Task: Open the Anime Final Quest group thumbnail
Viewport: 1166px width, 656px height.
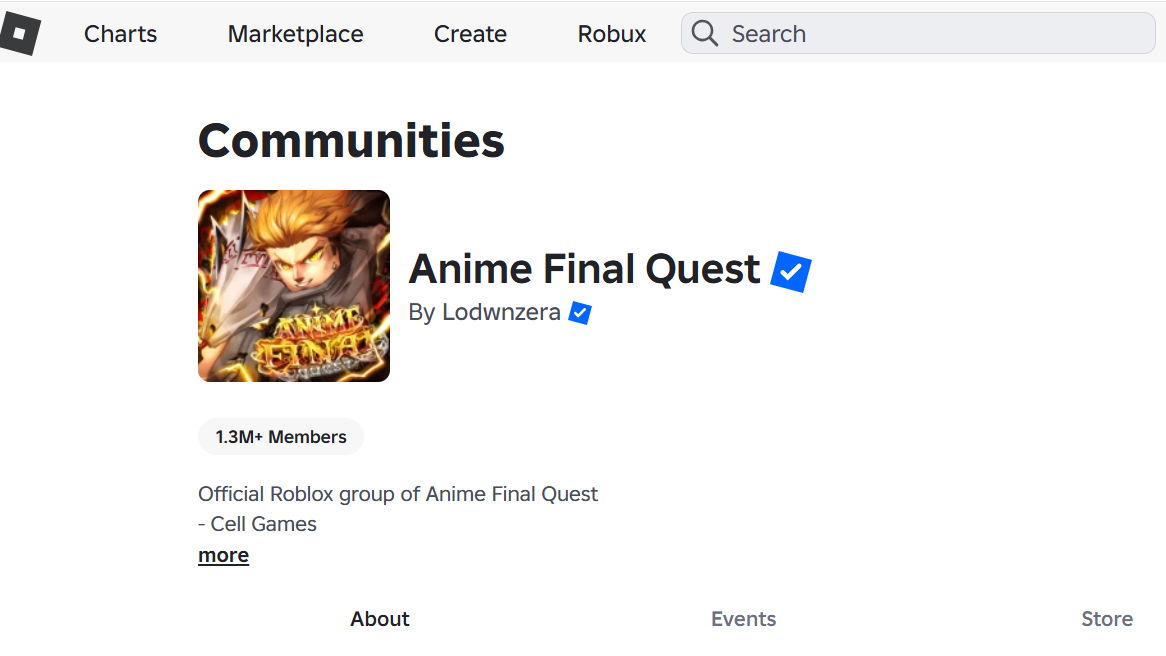Action: coord(294,286)
